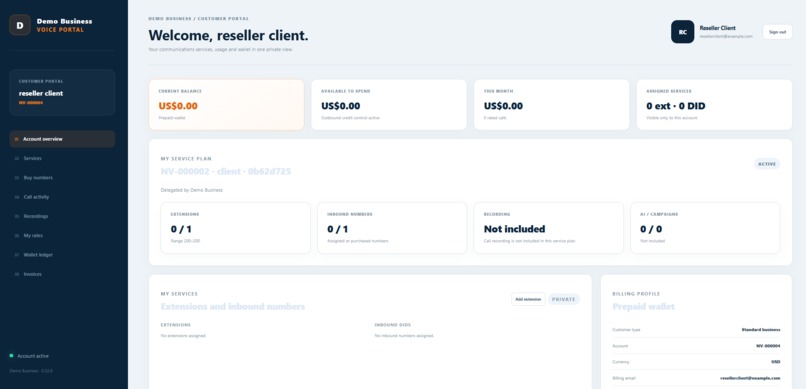Screen dimensions: 806x389
Task: Click the Extensions 0 / 1 plan tile
Action: click(x=235, y=228)
